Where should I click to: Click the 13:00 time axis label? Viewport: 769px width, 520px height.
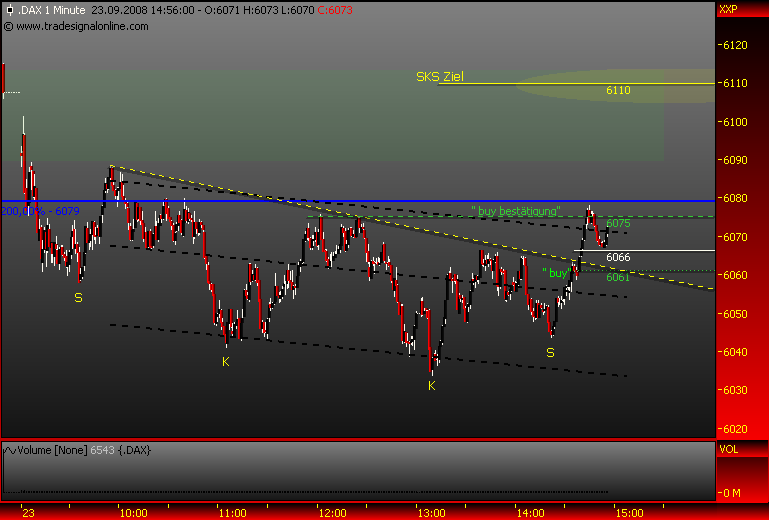(432, 513)
